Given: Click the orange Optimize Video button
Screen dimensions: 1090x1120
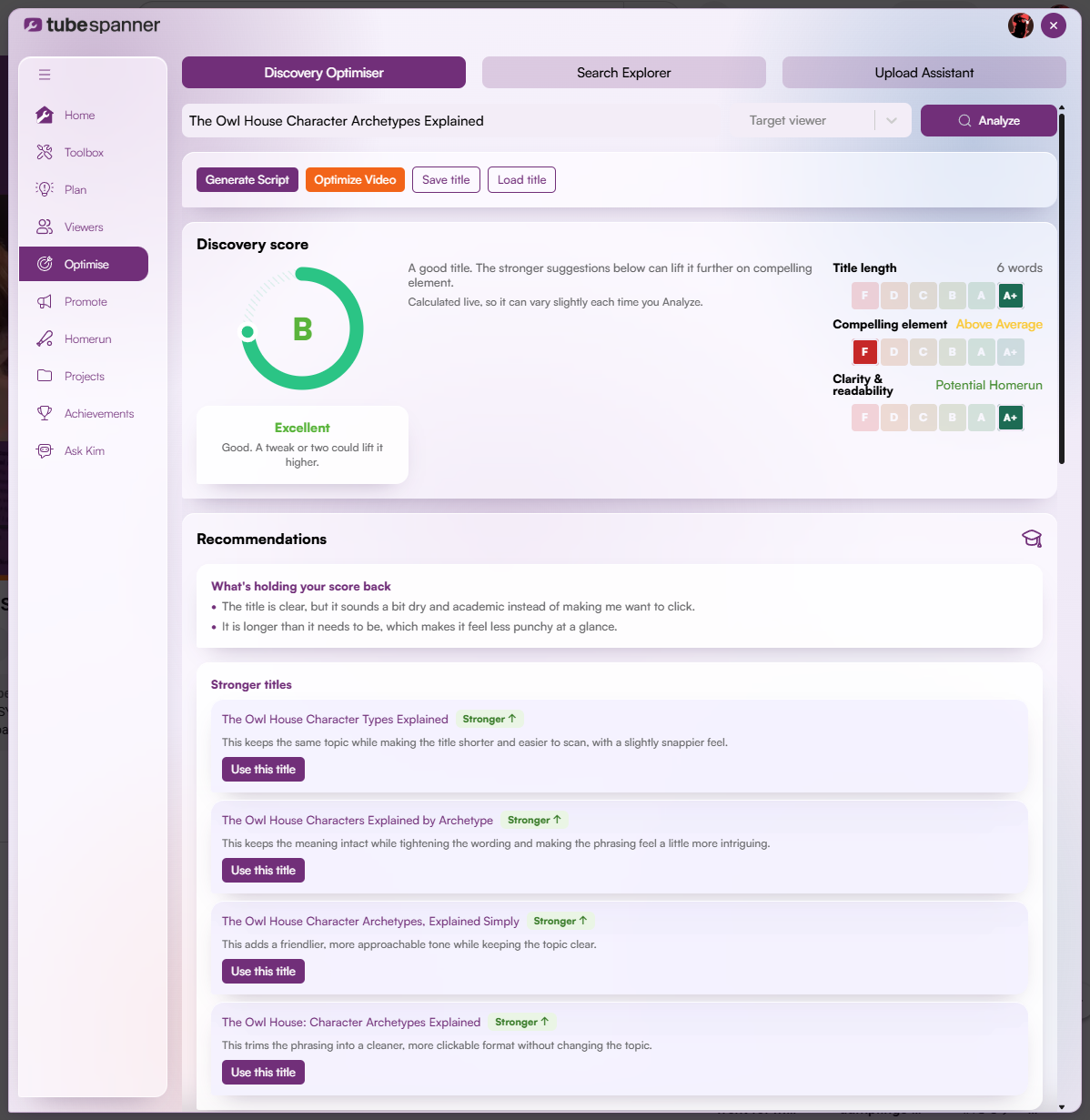Looking at the screenshot, I should tap(355, 180).
